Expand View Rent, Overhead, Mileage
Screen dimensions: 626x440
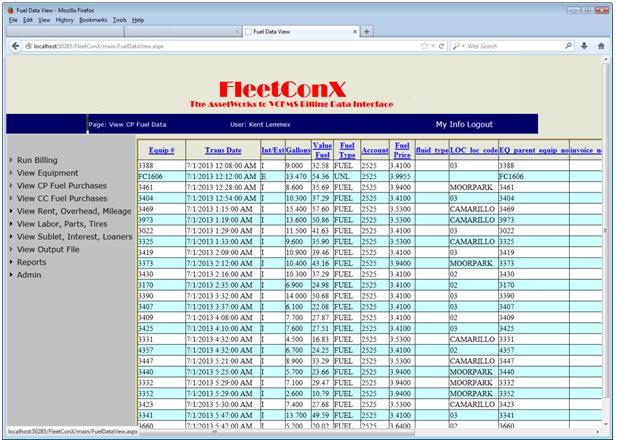click(x=74, y=211)
